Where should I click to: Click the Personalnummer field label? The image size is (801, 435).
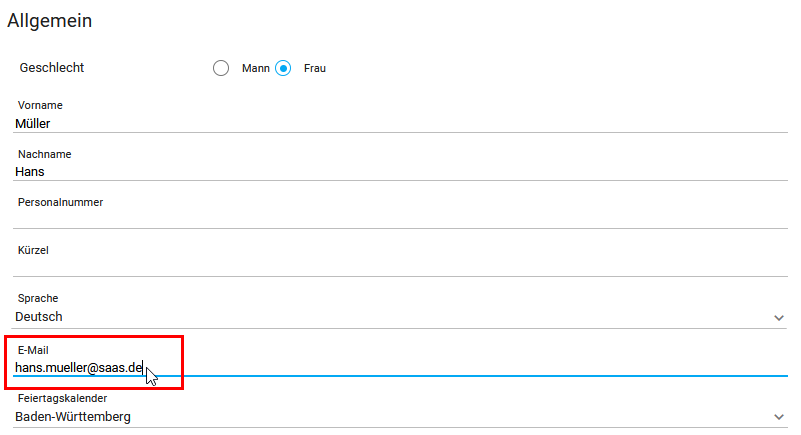60,202
